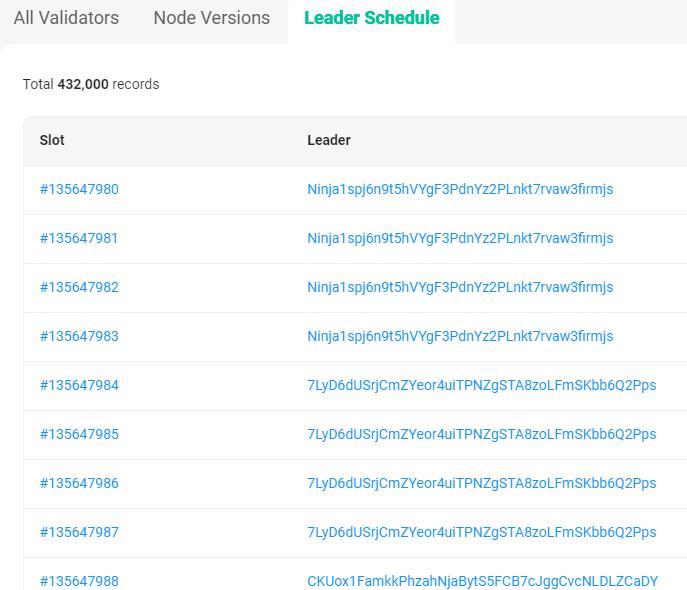Open slot #135647986 details
Image resolution: width=687 pixels, height=590 pixels.
79,483
